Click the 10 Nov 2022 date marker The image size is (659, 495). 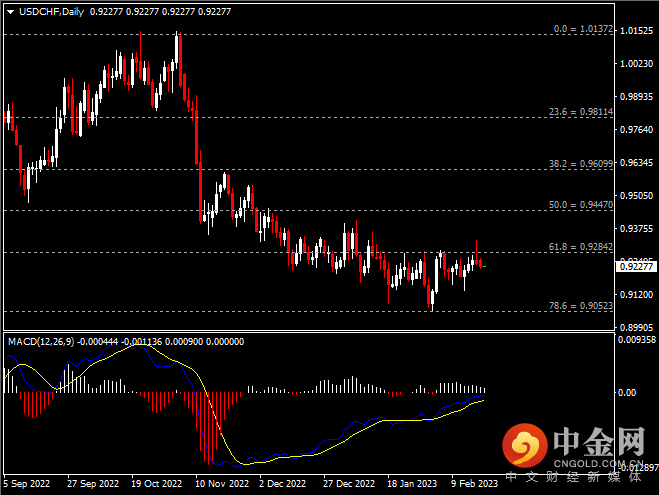coord(219,483)
